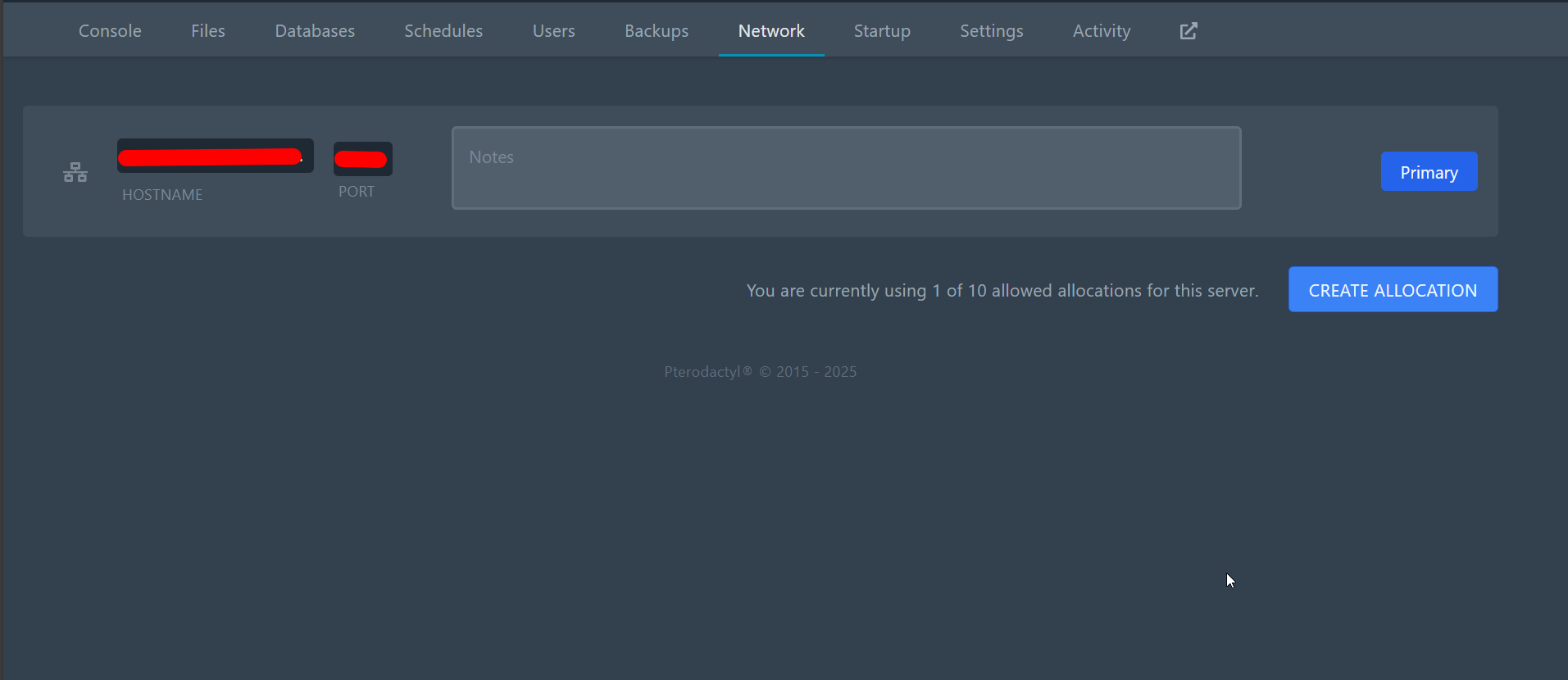View the Activity tab

tap(1101, 31)
